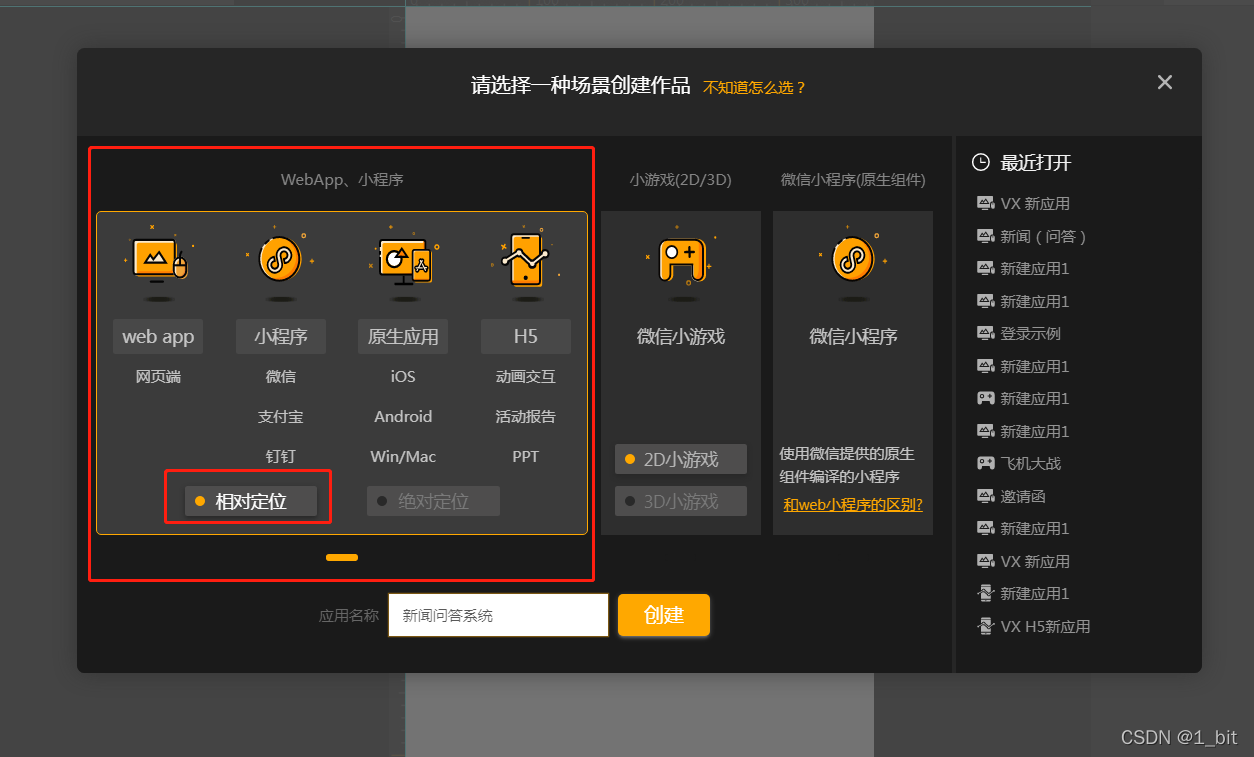Open the 新建应用1 entry with H5 phone icon
This screenshot has width=1254, height=757.
pyautogui.click(x=1023, y=593)
